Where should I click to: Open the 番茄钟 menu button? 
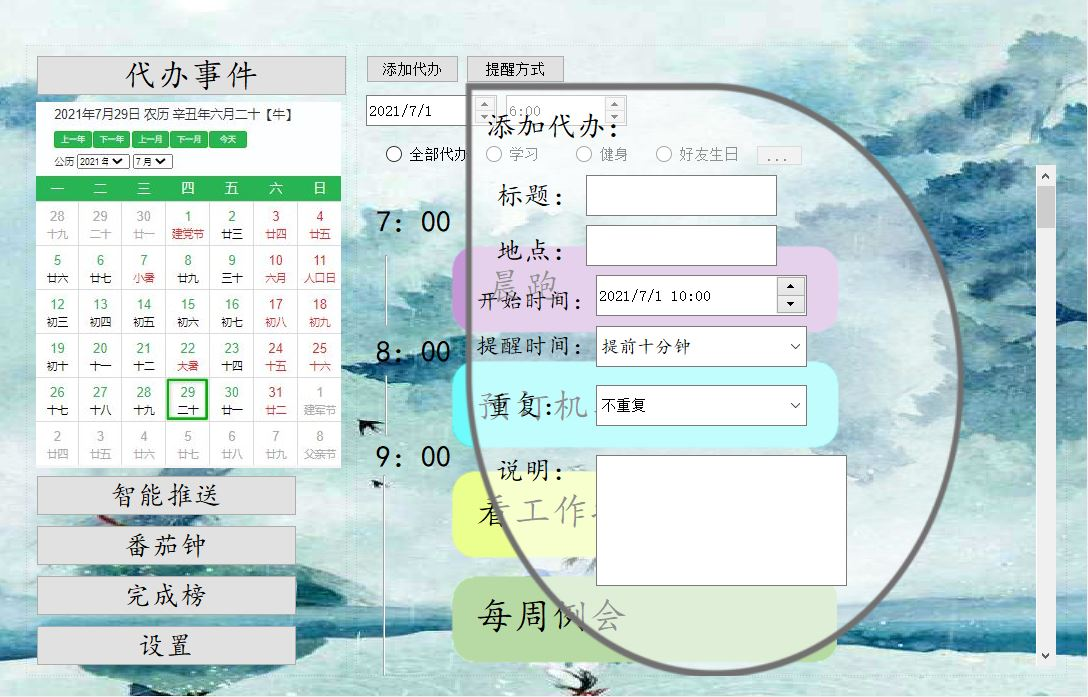(x=166, y=545)
